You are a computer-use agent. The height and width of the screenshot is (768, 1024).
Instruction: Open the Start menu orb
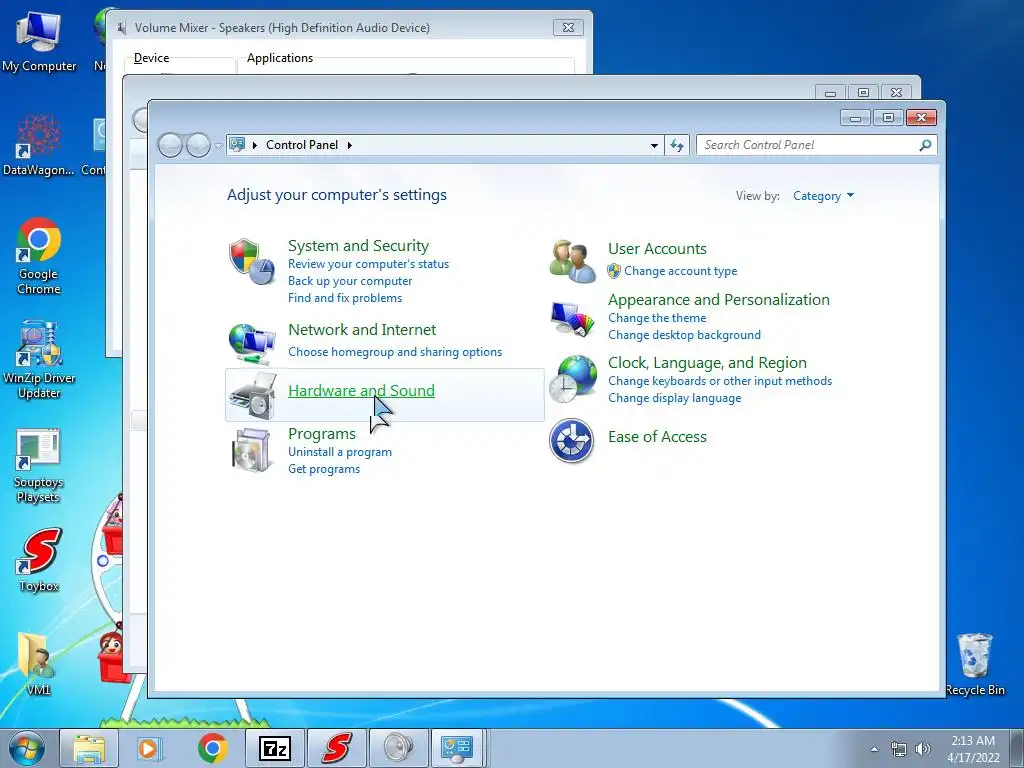click(x=26, y=748)
